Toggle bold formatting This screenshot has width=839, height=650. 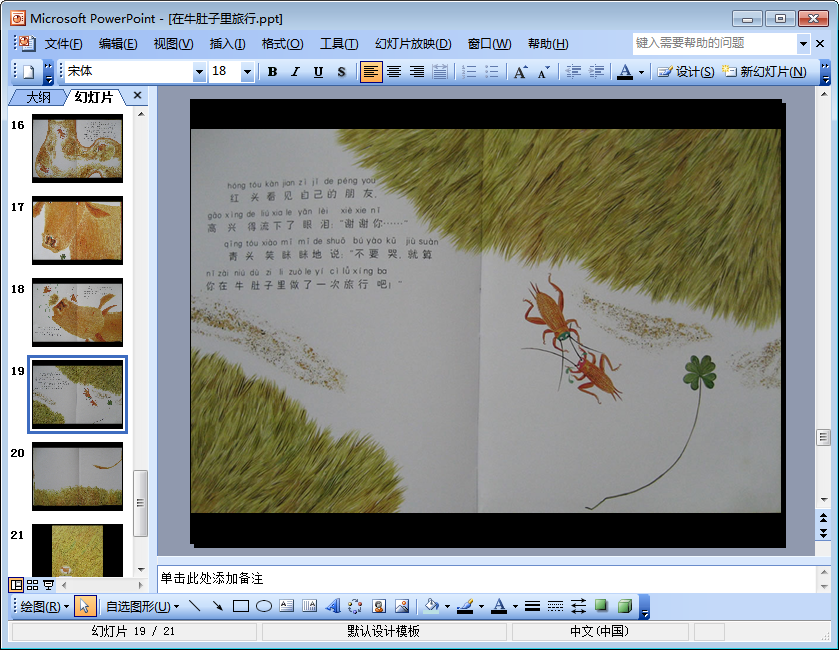tap(272, 72)
